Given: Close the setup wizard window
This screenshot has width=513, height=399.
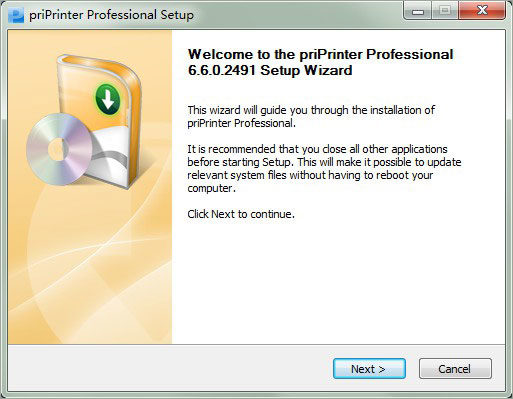Looking at the screenshot, I should [x=482, y=11].
